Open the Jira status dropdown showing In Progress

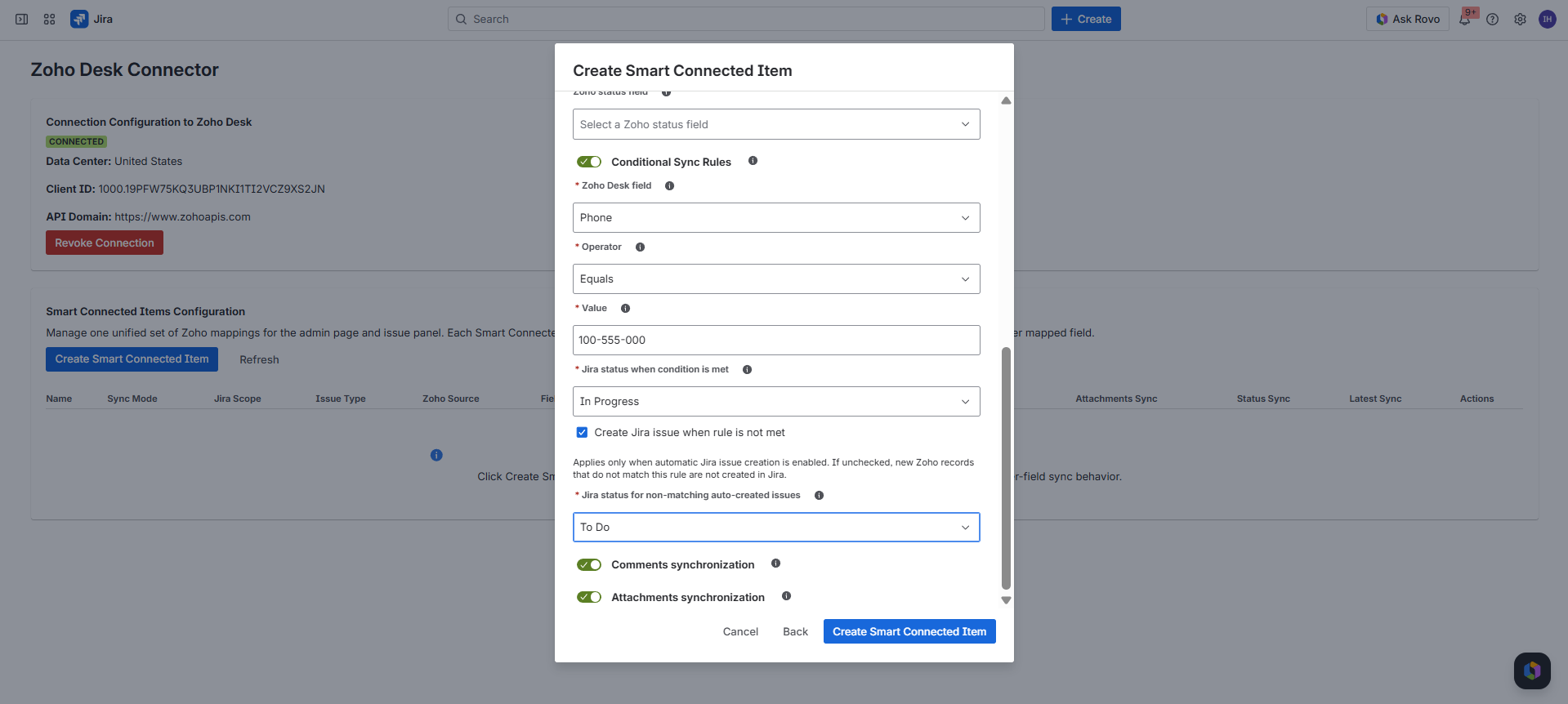tap(776, 401)
